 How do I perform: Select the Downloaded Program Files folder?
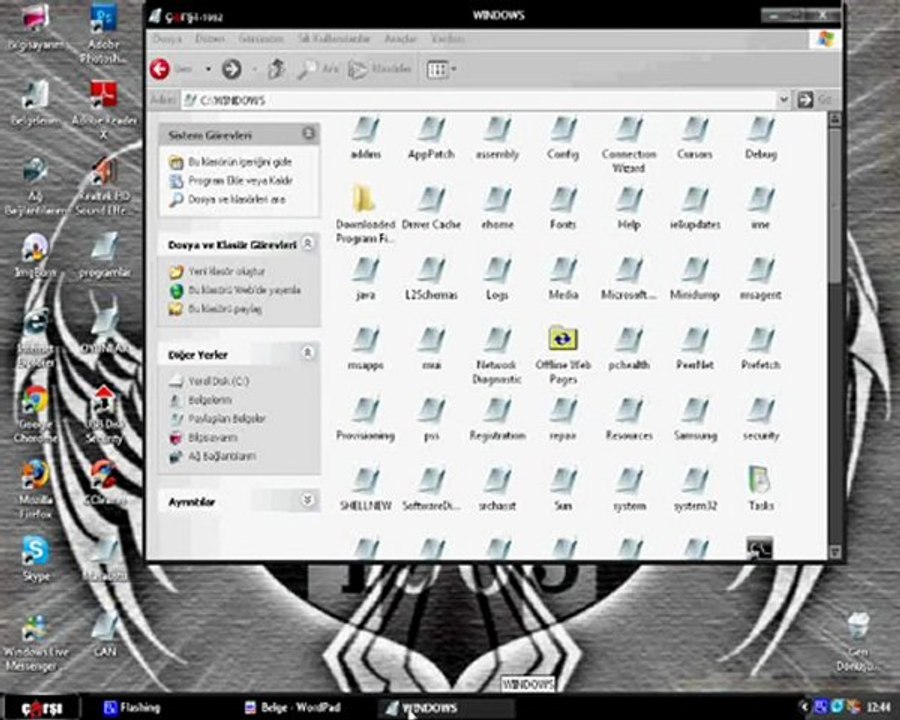(366, 215)
